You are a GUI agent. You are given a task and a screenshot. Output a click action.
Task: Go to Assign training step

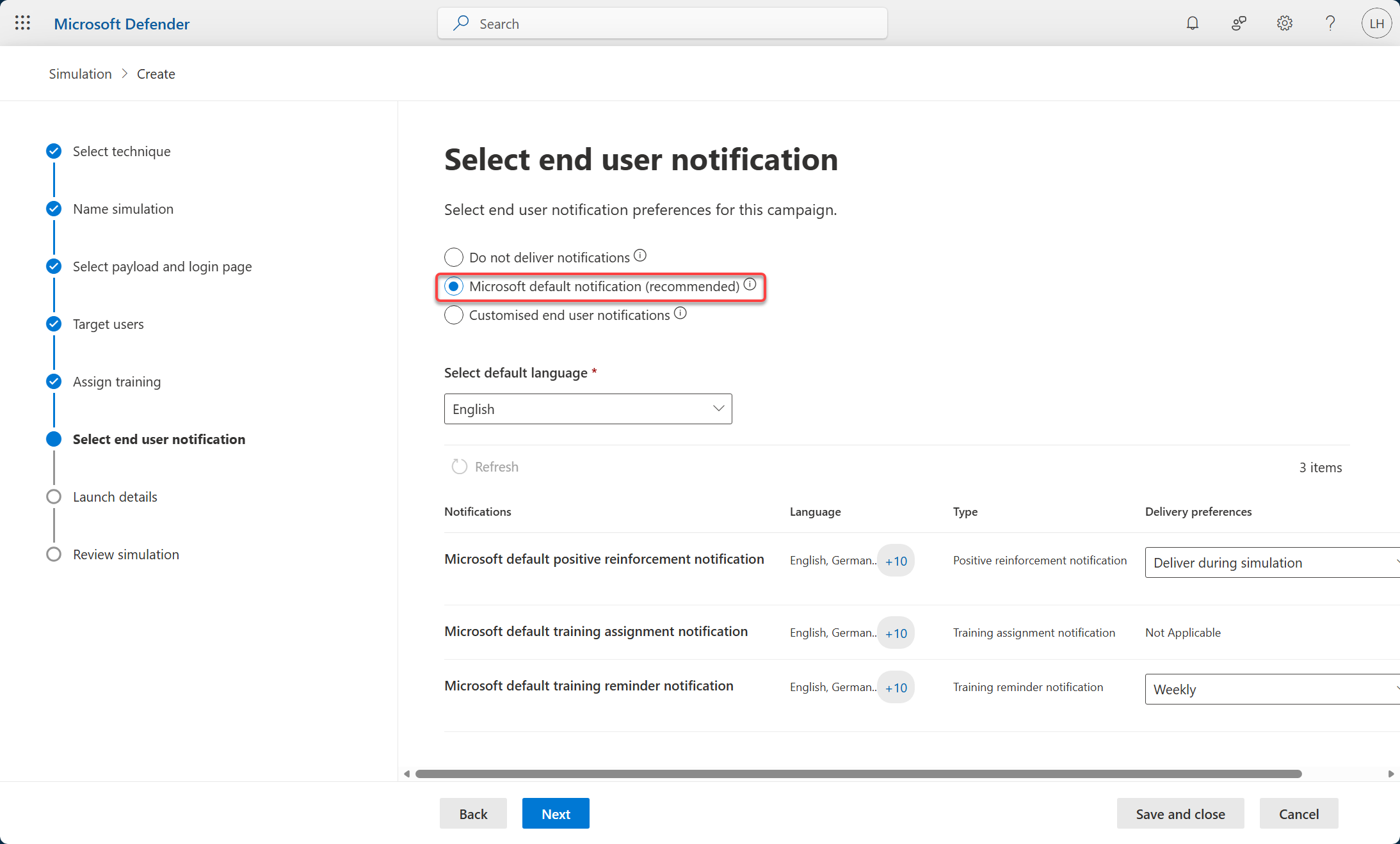point(117,382)
